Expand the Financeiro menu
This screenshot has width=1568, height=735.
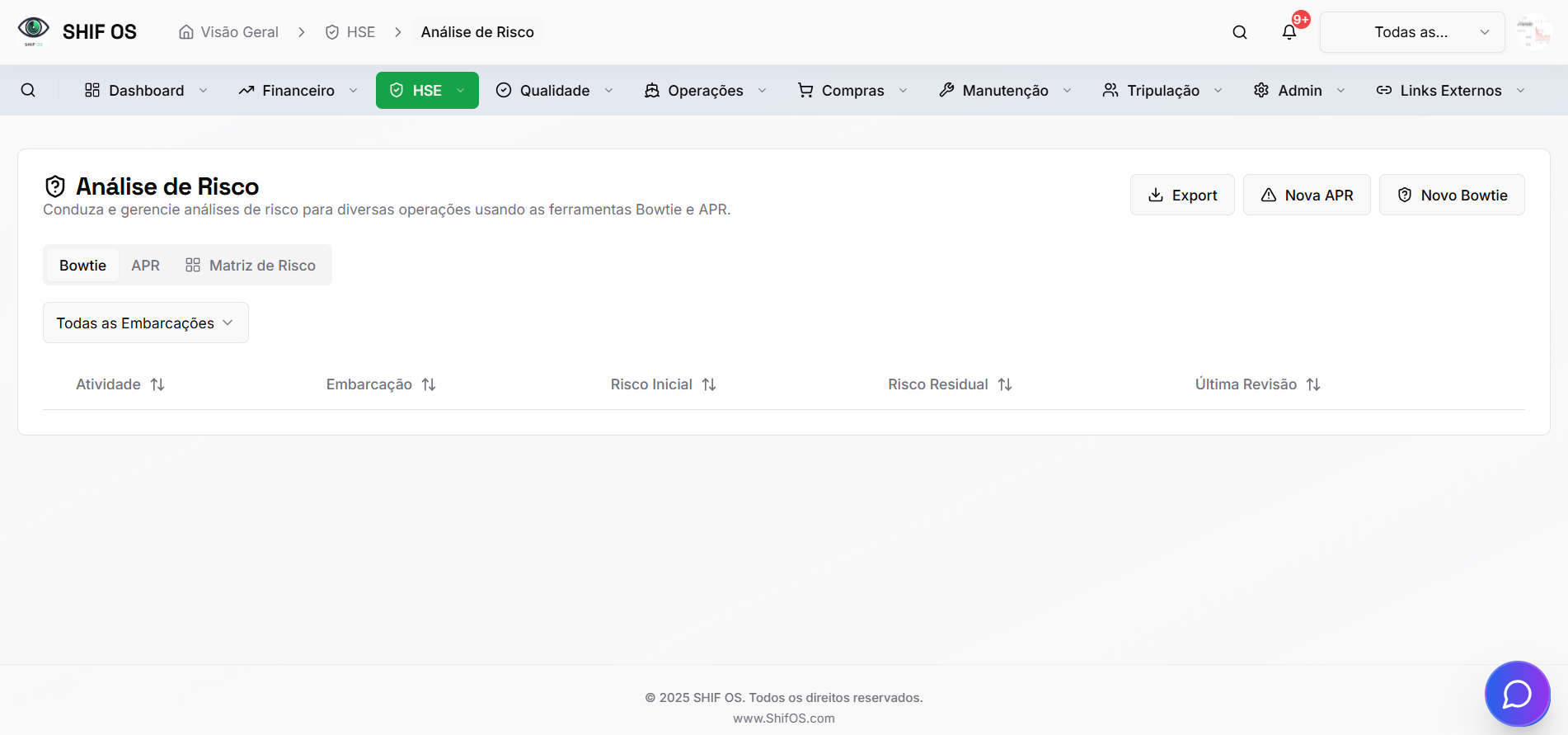(298, 90)
